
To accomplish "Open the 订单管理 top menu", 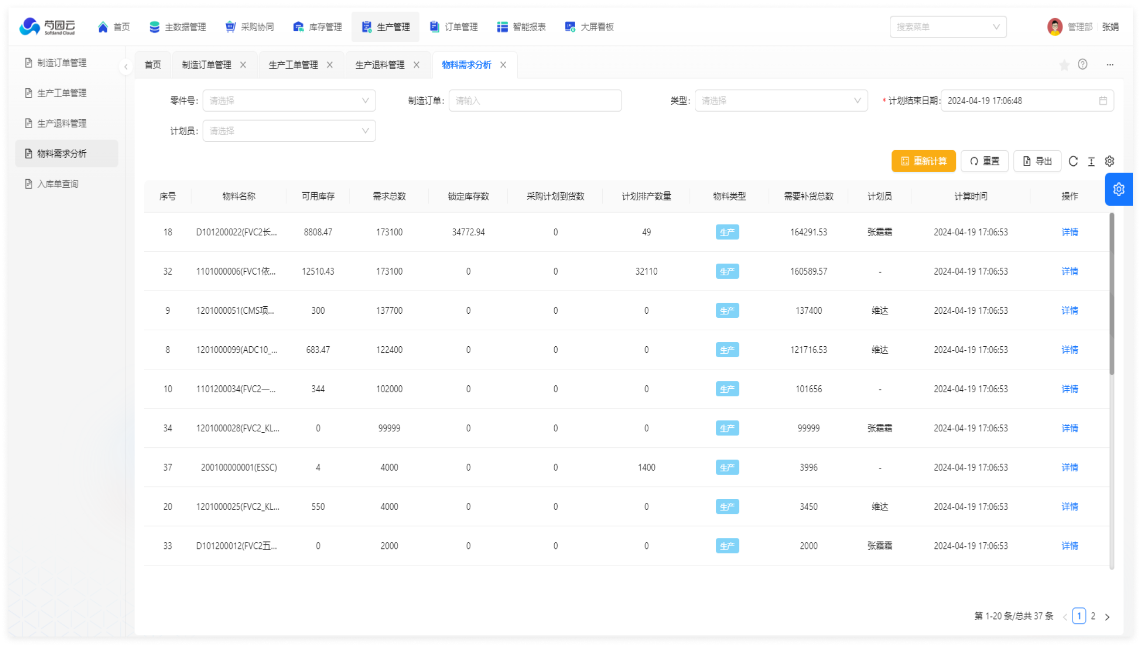I will click(453, 27).
